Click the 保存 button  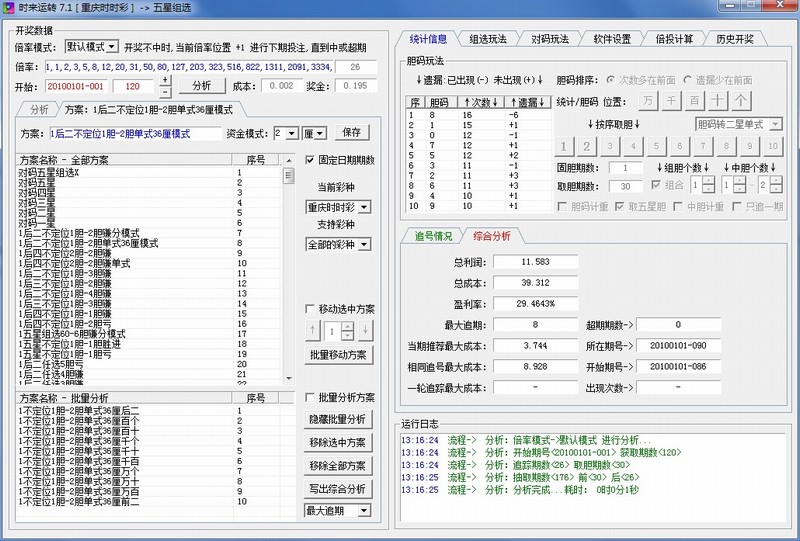tap(351, 132)
